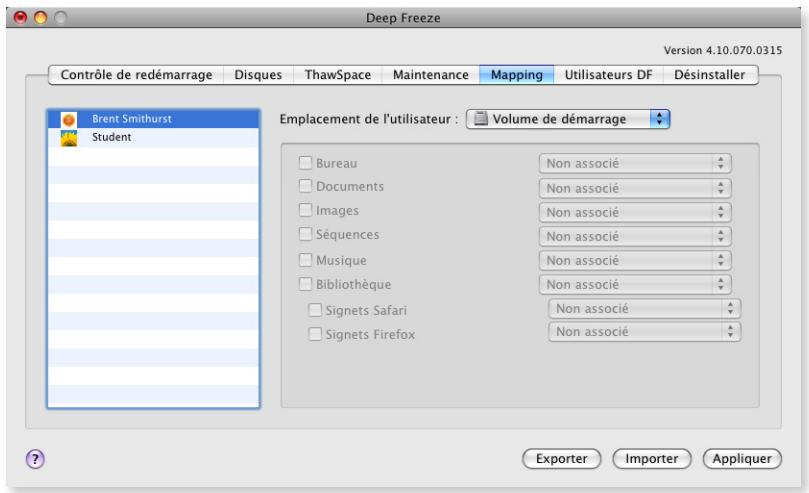Image resolution: width=809 pixels, height=493 pixels.
Task: Expand the Signets Safari association dropdown
Action: pyautogui.click(x=644, y=308)
